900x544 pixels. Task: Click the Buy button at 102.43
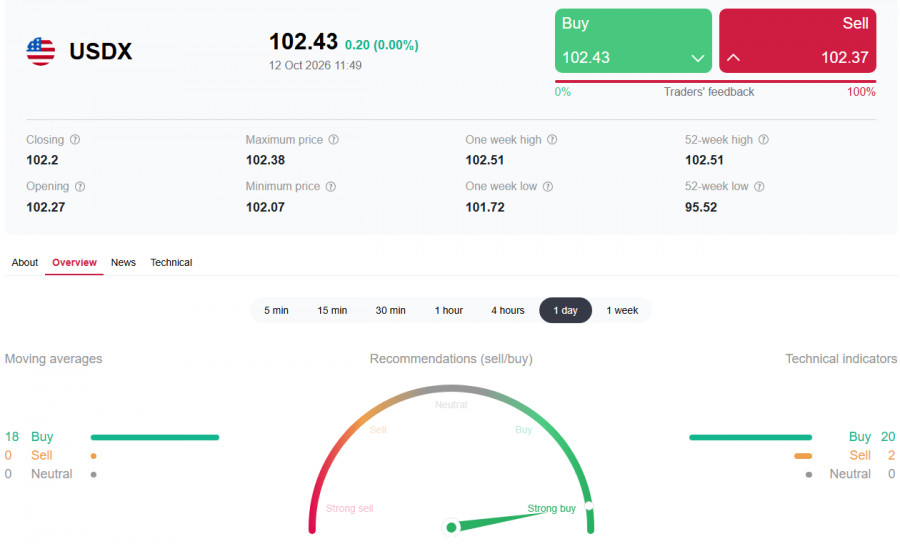click(633, 41)
